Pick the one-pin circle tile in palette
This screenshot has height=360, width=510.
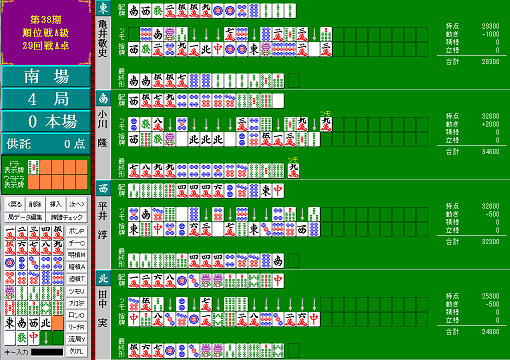point(10,263)
